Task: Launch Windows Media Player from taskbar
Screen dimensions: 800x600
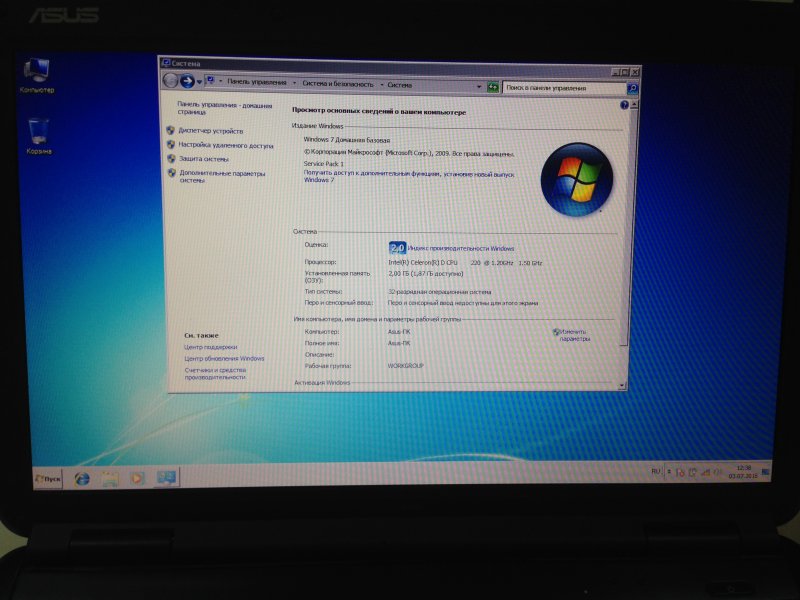Action: pyautogui.click(x=138, y=478)
